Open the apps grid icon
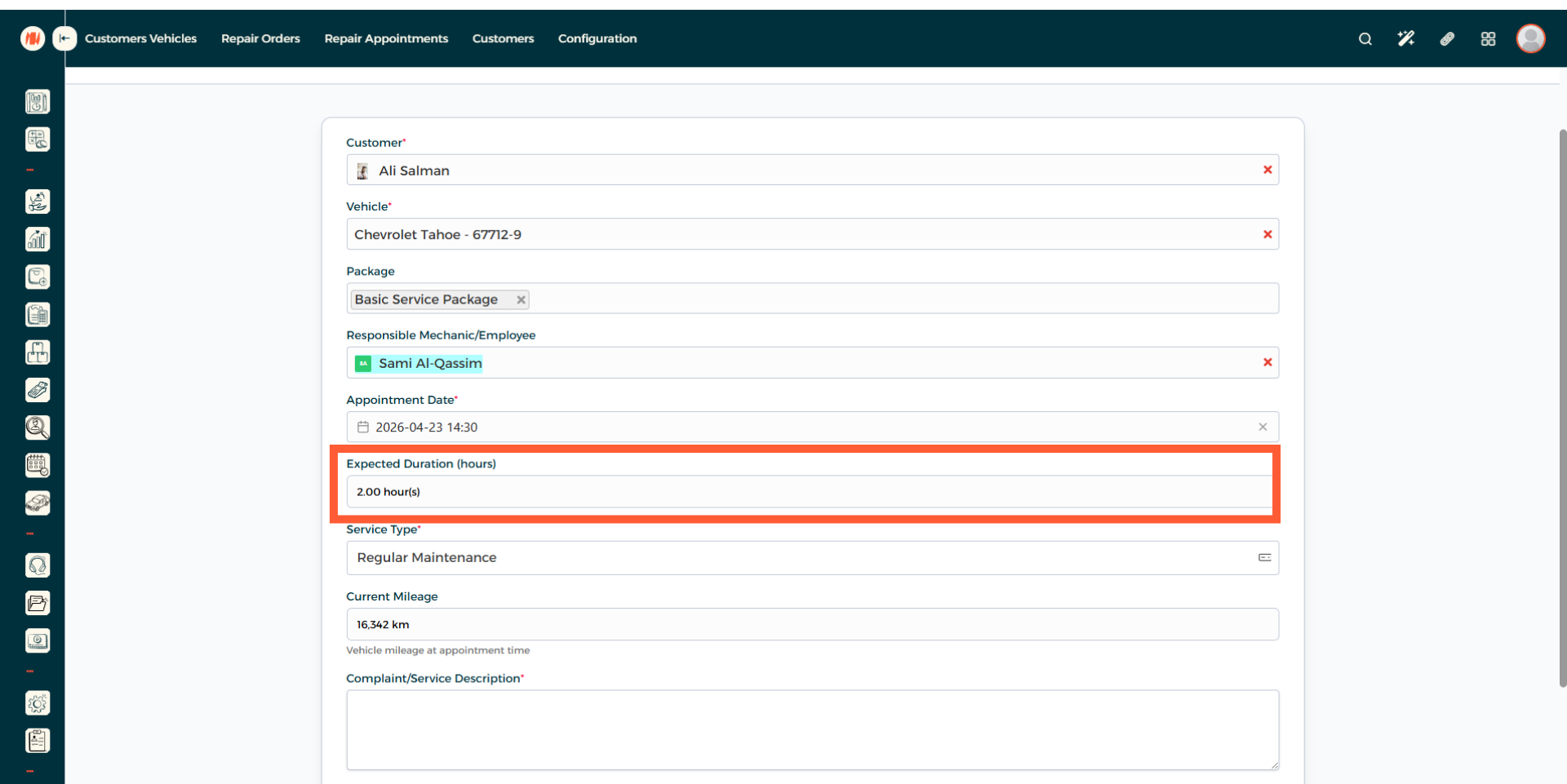 (x=1488, y=38)
